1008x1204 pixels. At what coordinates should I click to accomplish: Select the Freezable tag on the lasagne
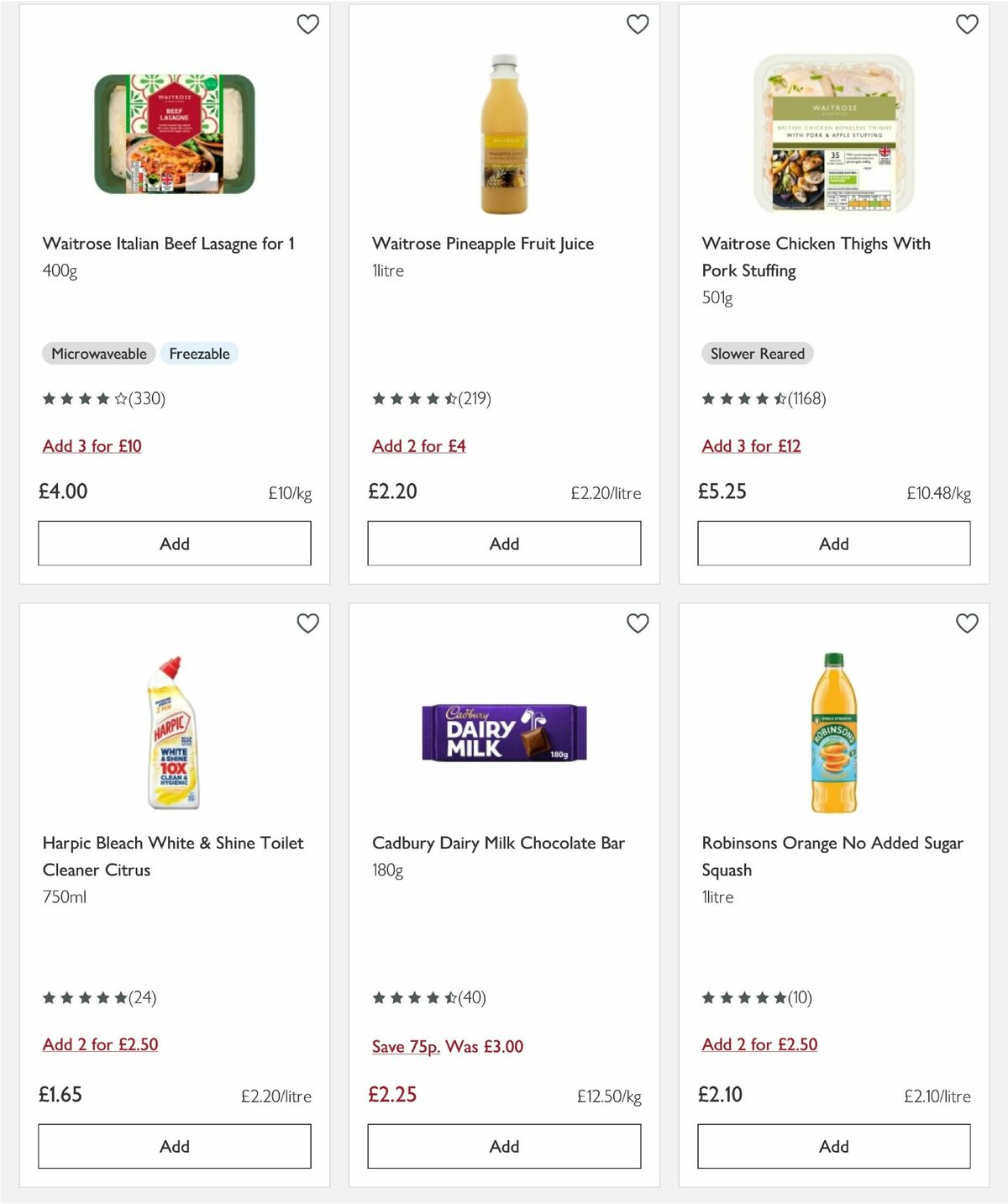click(x=199, y=353)
